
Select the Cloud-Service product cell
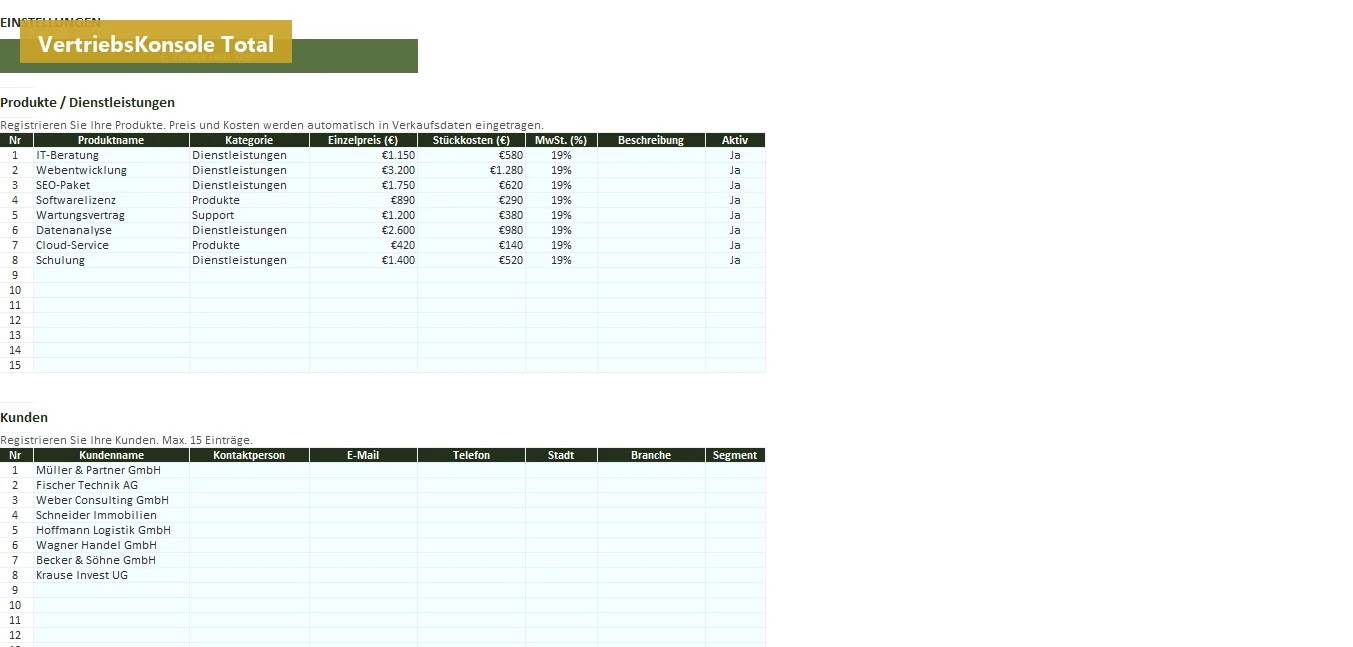(x=111, y=245)
